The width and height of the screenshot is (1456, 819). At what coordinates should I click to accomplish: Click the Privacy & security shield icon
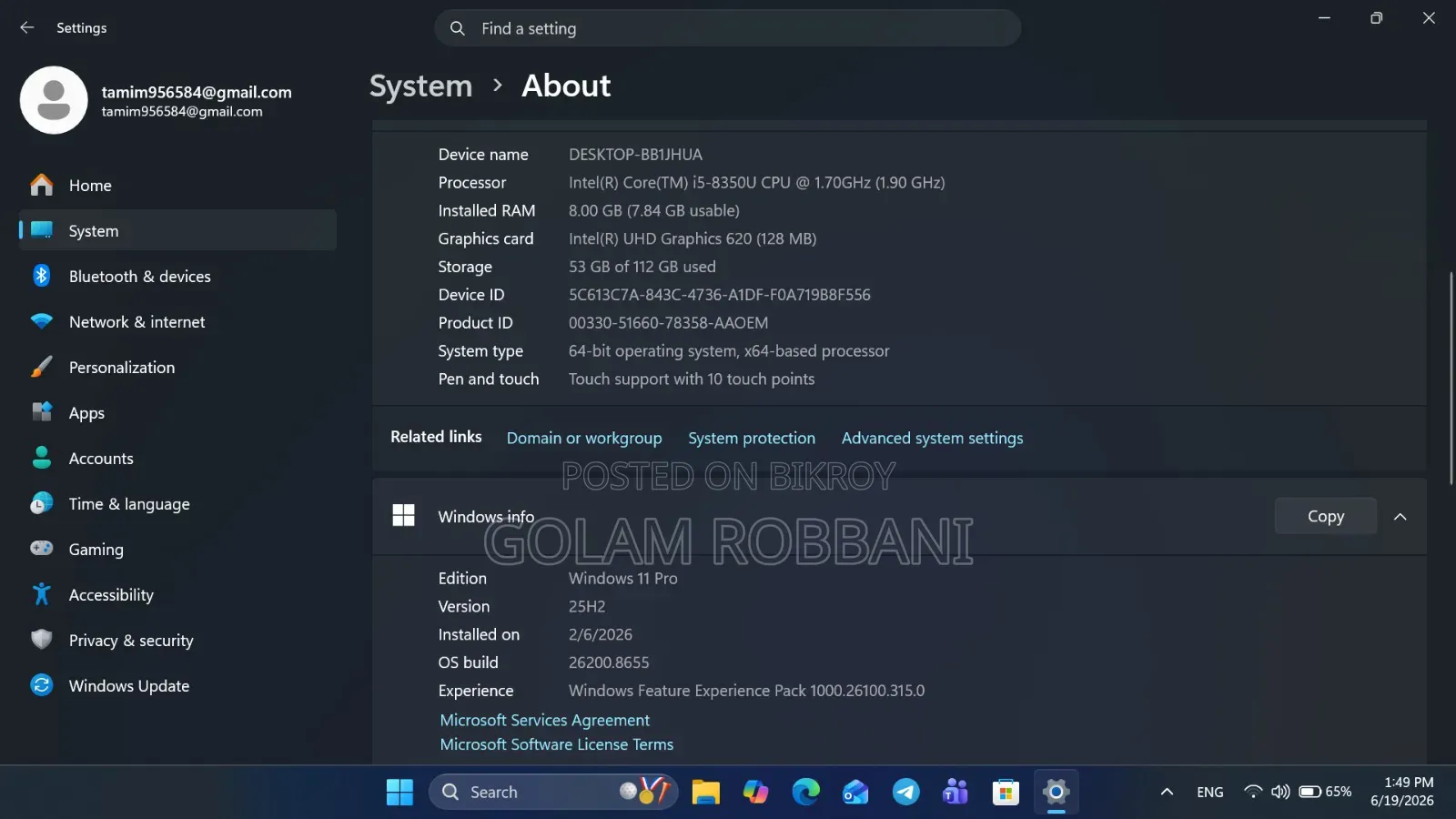(x=42, y=640)
